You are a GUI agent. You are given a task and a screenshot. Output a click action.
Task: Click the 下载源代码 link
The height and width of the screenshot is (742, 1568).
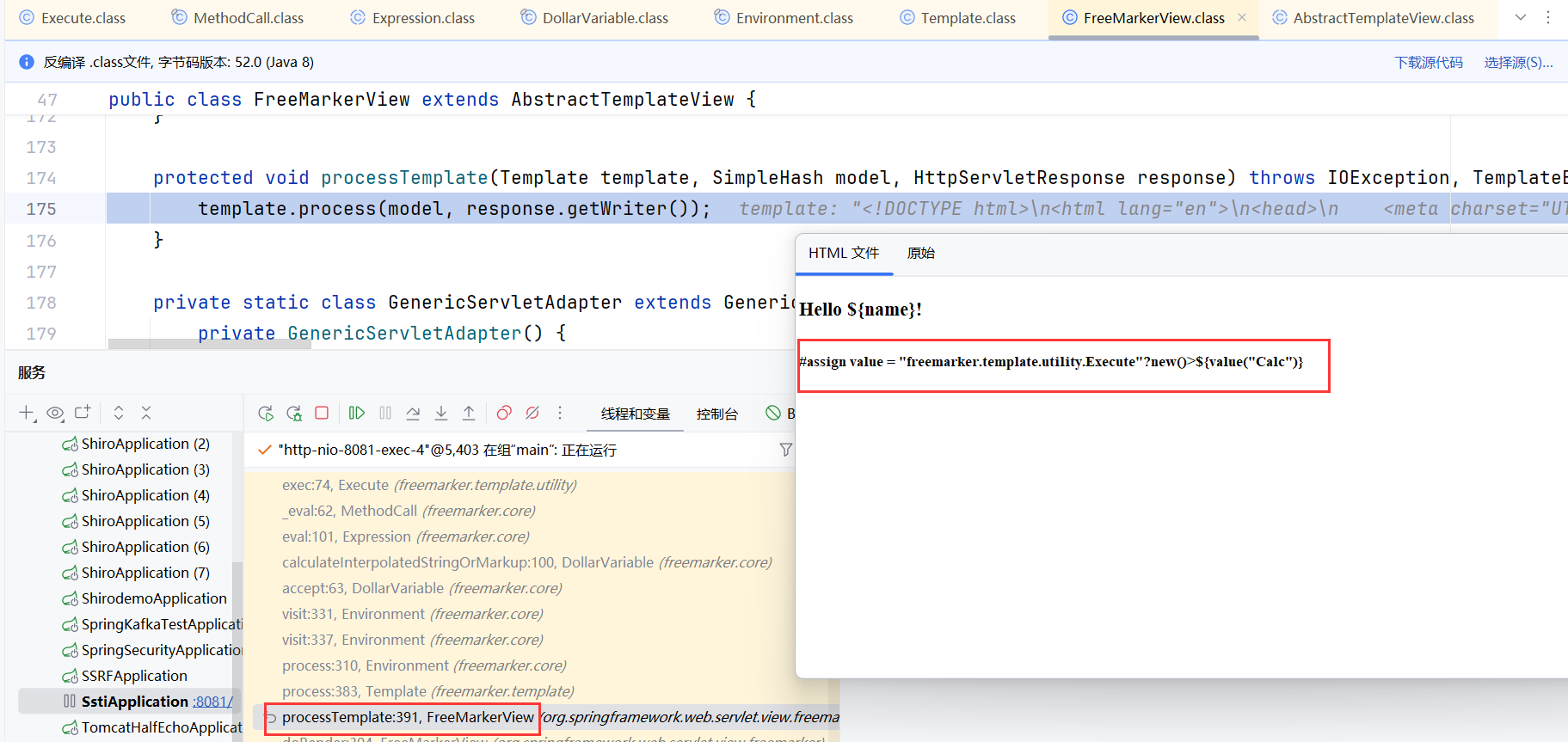coord(1428,62)
